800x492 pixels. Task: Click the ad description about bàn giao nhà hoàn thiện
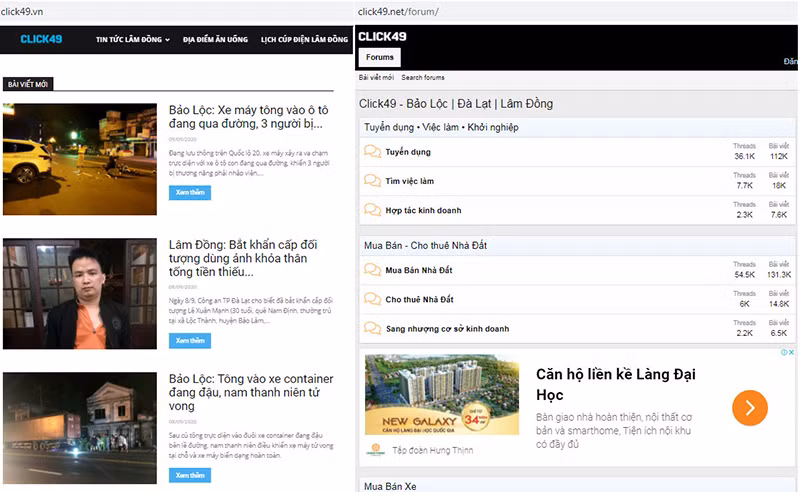pyautogui.click(x=614, y=431)
